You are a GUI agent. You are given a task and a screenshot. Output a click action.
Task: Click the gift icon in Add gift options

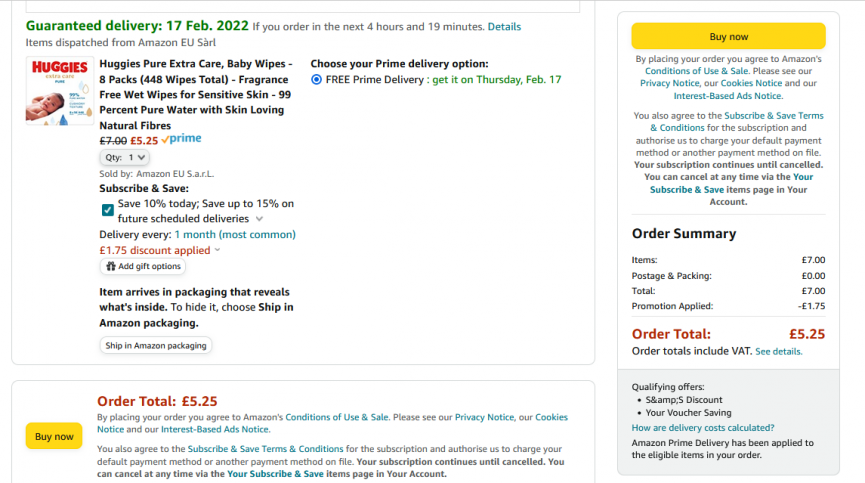pos(111,266)
